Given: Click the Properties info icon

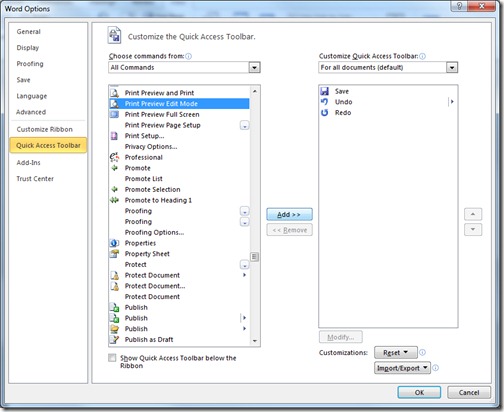Looking at the screenshot, I should pyautogui.click(x=114, y=243).
